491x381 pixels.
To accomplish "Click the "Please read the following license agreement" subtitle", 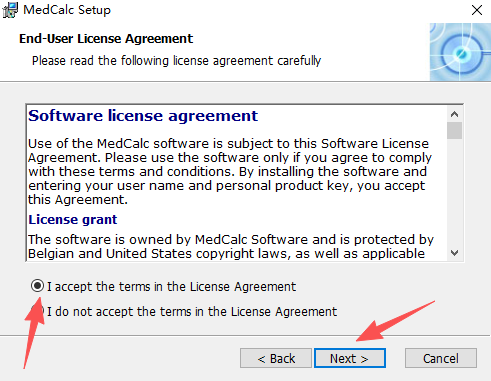I will tap(176, 61).
